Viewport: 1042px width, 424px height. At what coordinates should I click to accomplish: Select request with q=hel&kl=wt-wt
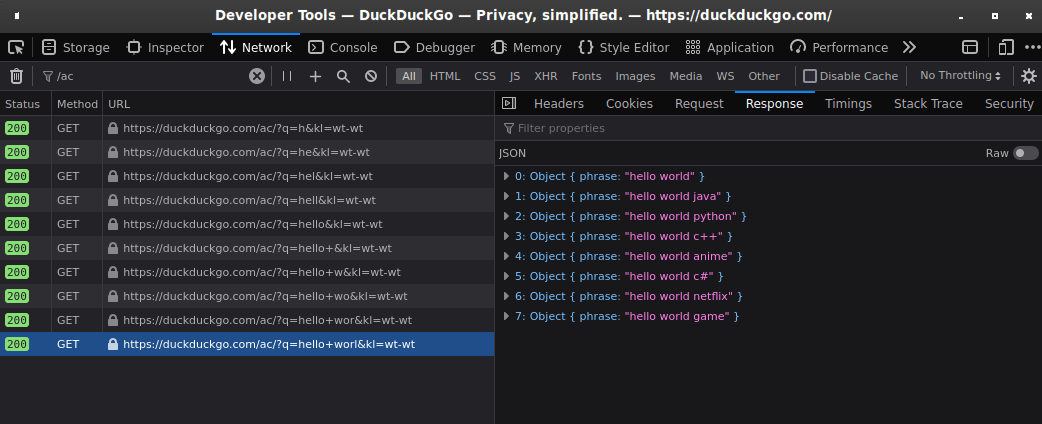[247, 176]
